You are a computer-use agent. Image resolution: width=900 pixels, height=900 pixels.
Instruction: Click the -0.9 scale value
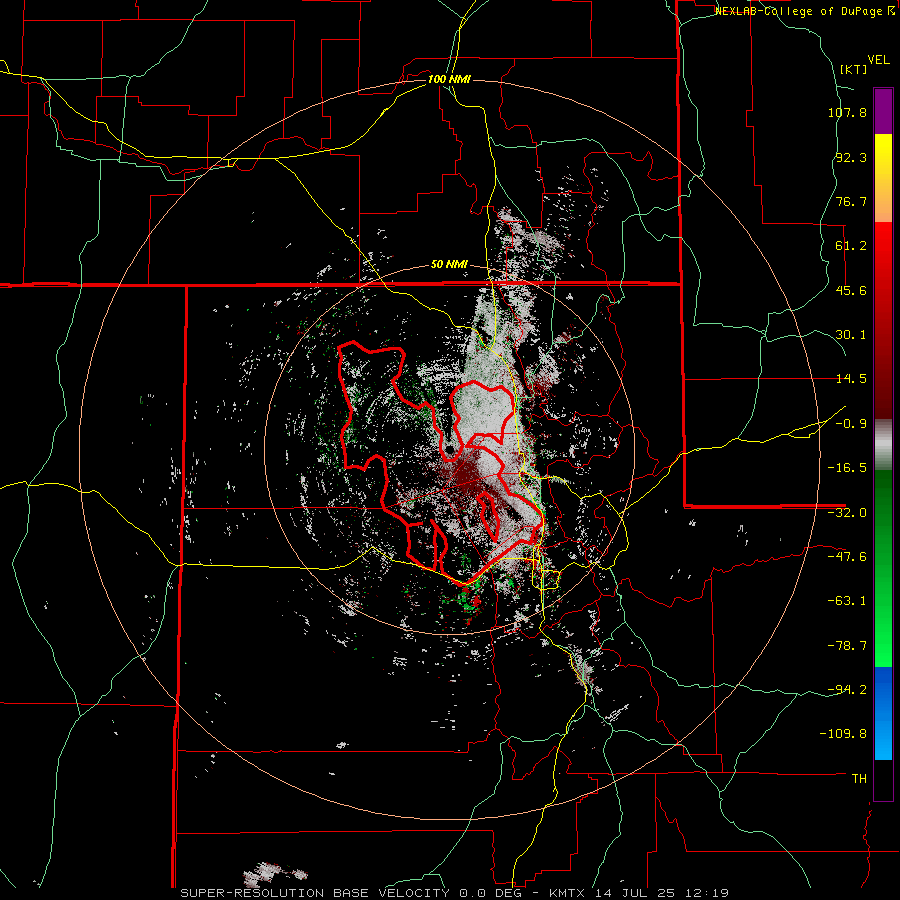(851, 424)
